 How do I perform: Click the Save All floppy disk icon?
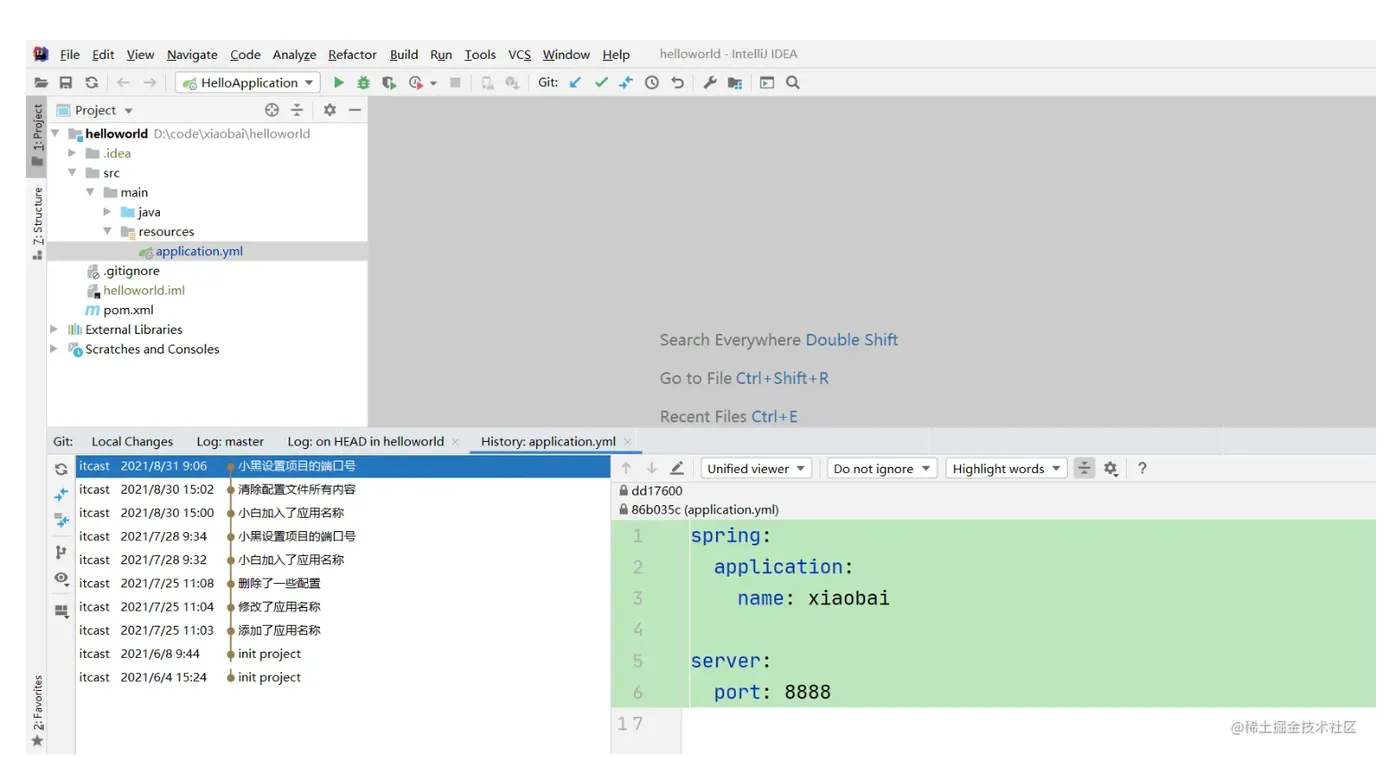66,83
